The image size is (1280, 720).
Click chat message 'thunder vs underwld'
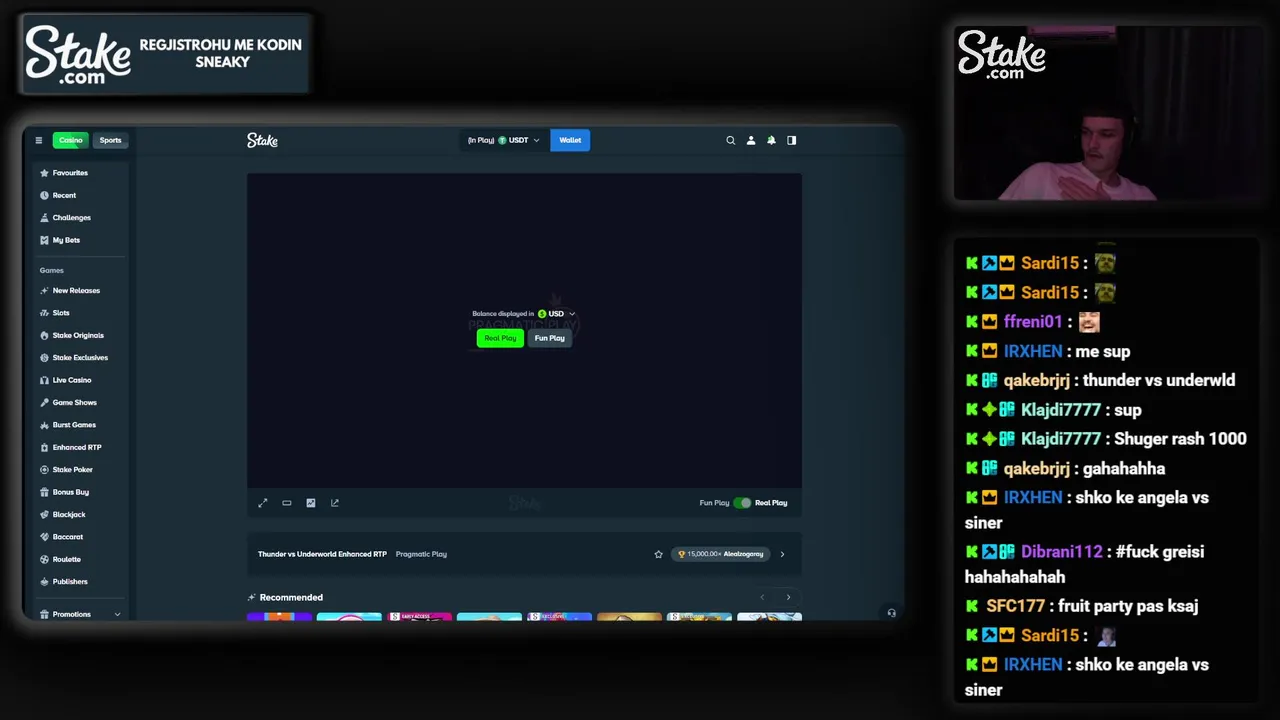tap(1159, 380)
